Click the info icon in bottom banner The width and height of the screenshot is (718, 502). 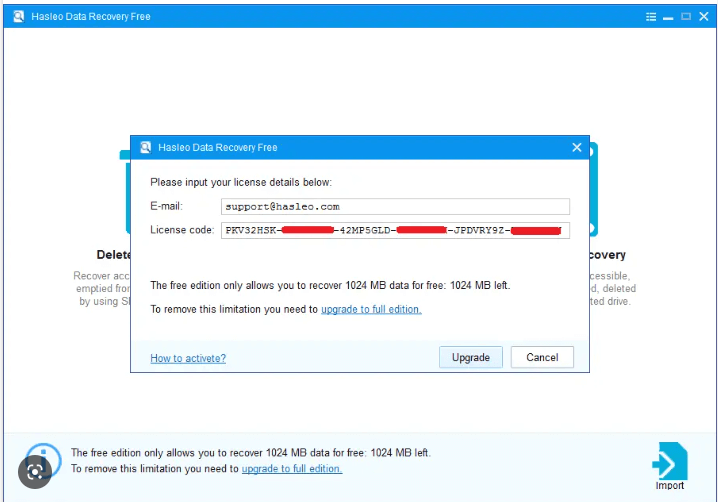click(44, 459)
